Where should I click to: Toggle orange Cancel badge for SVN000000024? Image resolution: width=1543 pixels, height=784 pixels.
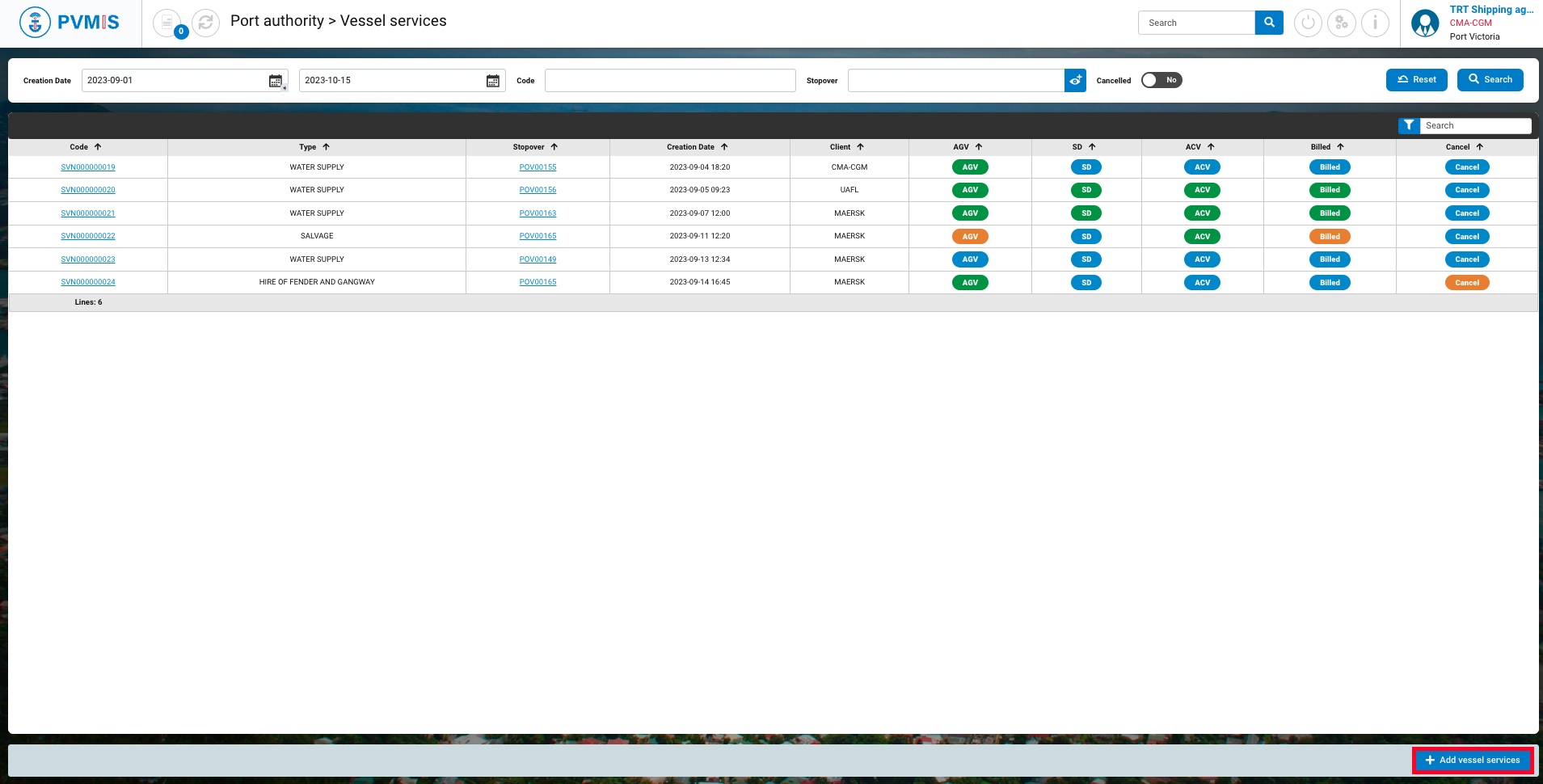coord(1466,283)
